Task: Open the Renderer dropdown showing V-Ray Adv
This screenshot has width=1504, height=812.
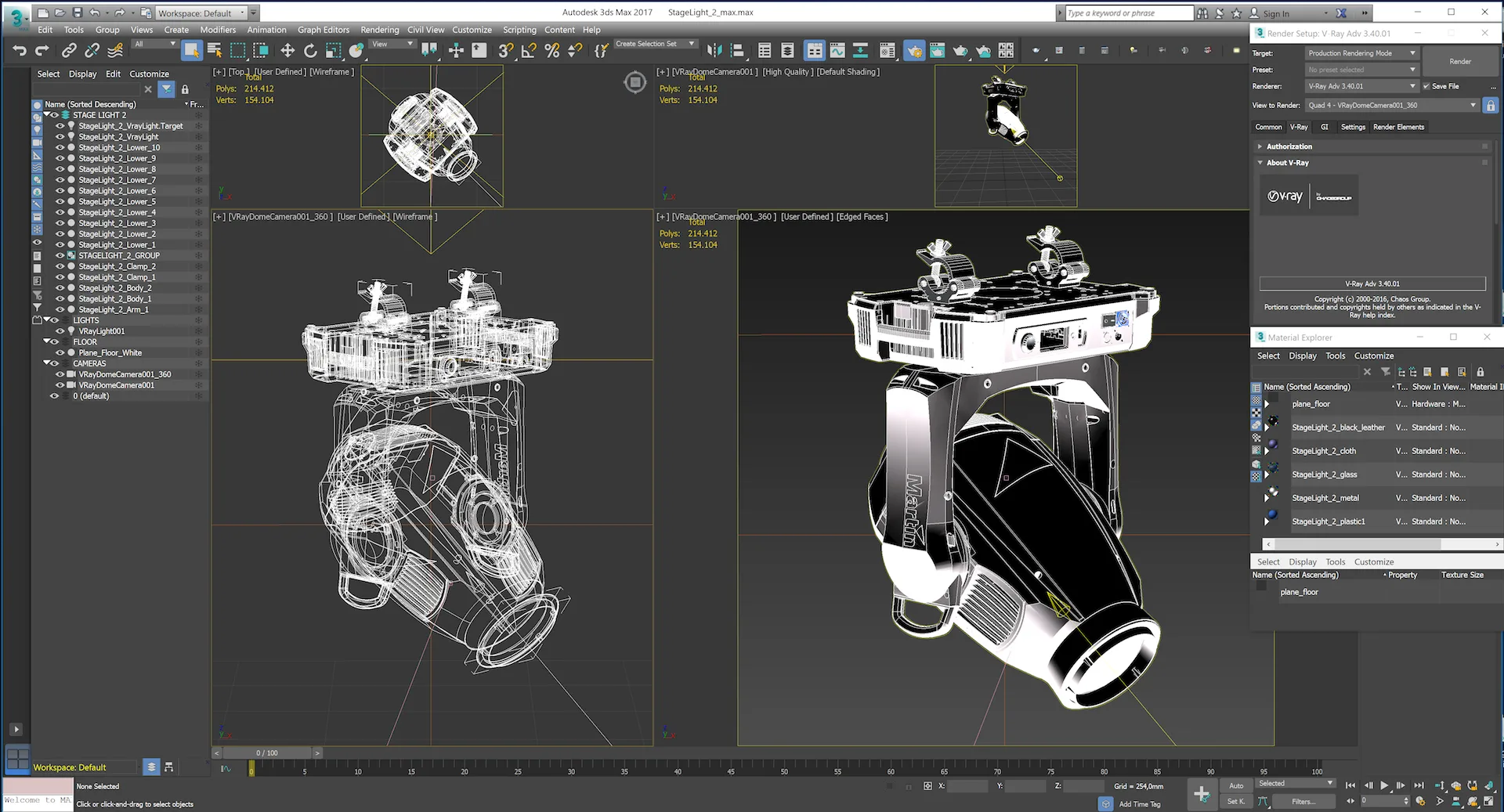Action: pyautogui.click(x=1361, y=86)
